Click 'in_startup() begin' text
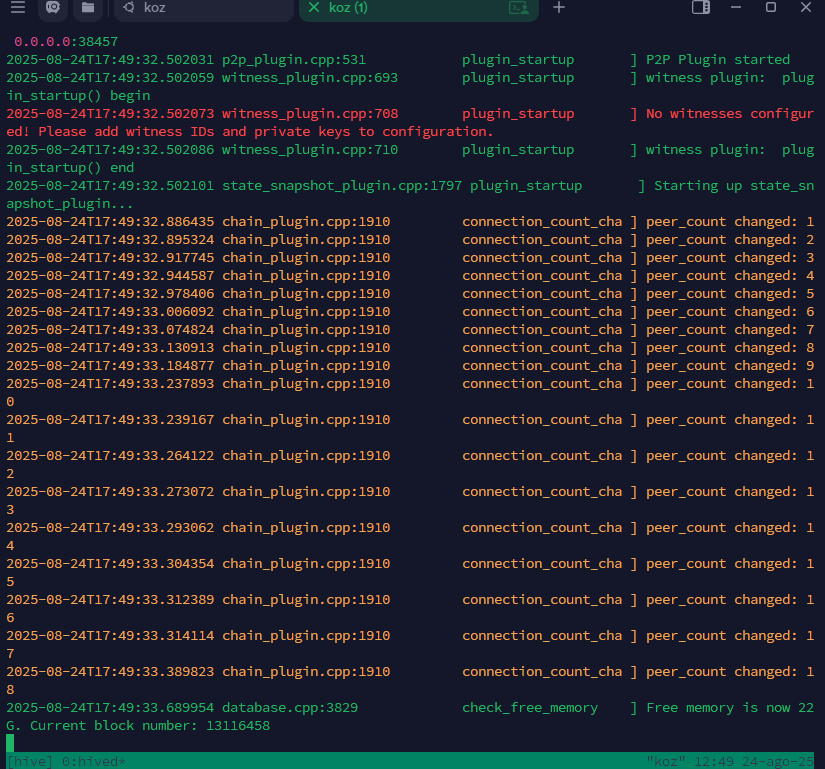Screen dimensions: 825x769 pos(78,96)
